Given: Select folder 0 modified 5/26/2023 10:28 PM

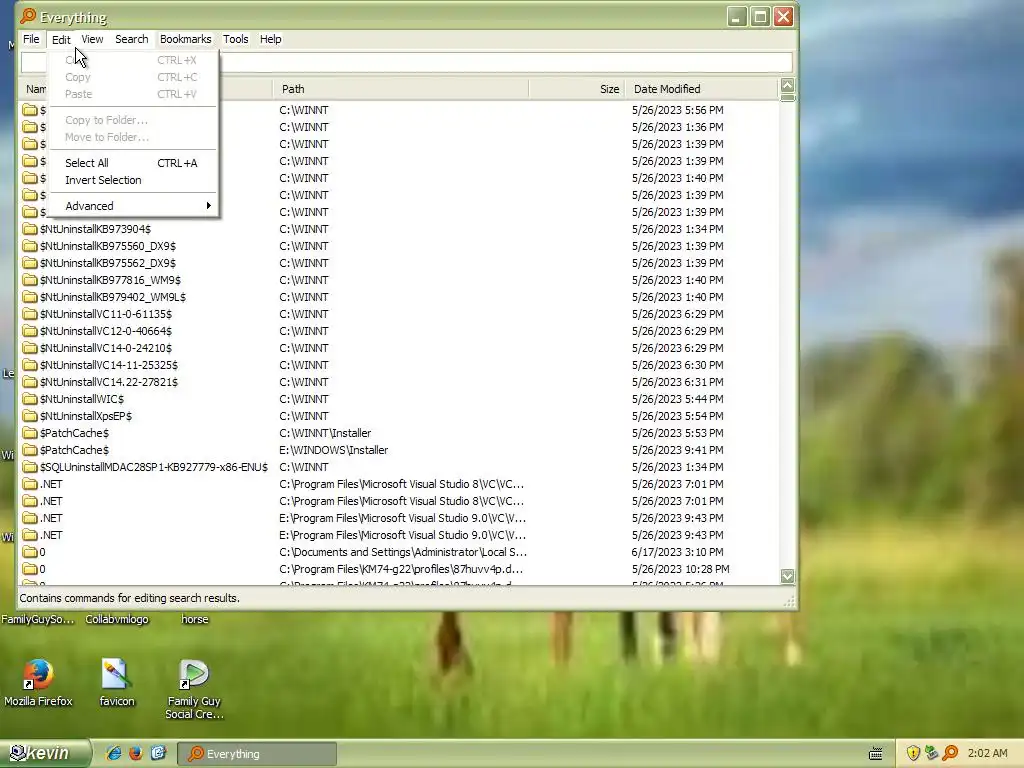Looking at the screenshot, I should click(42, 569).
